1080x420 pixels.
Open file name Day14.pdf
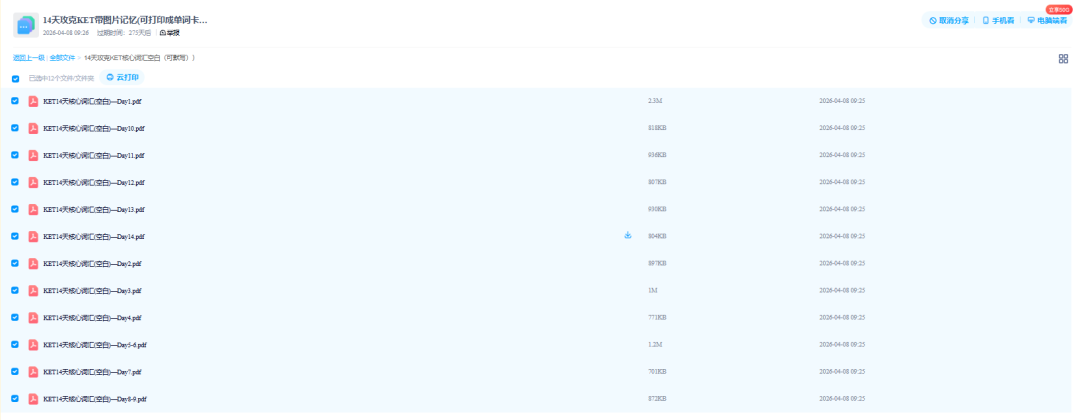(94, 236)
